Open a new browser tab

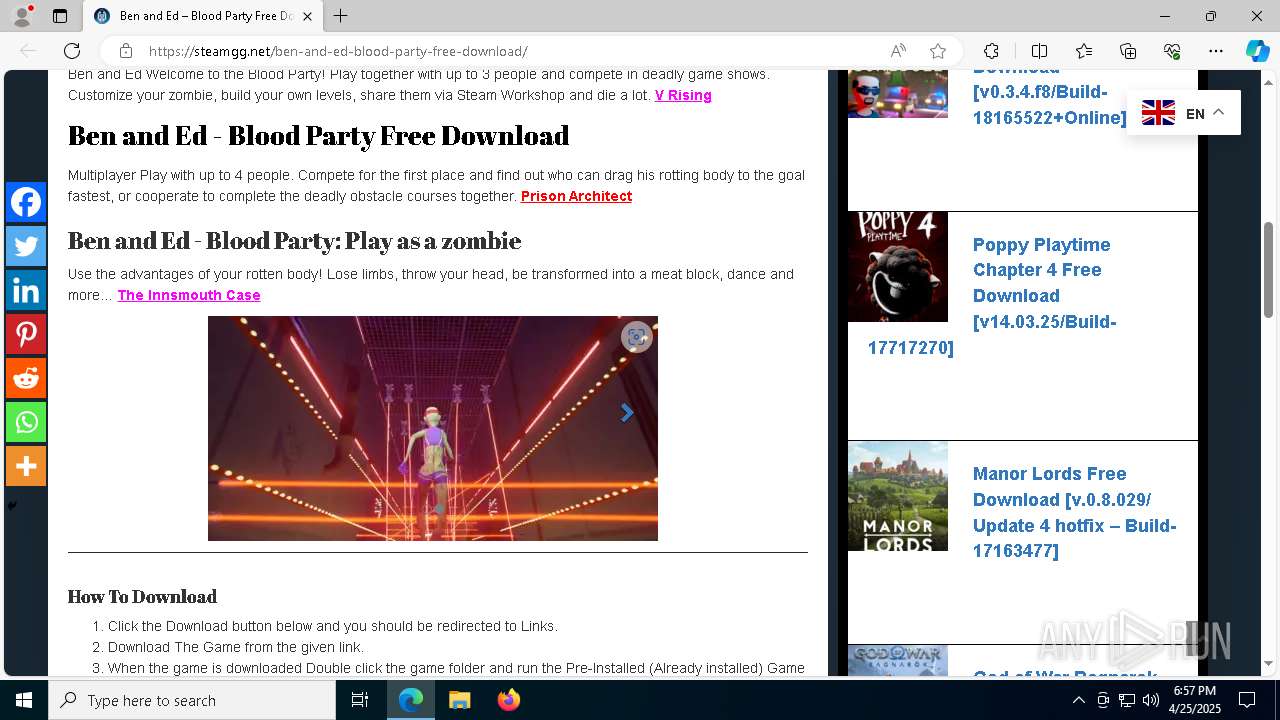point(341,16)
